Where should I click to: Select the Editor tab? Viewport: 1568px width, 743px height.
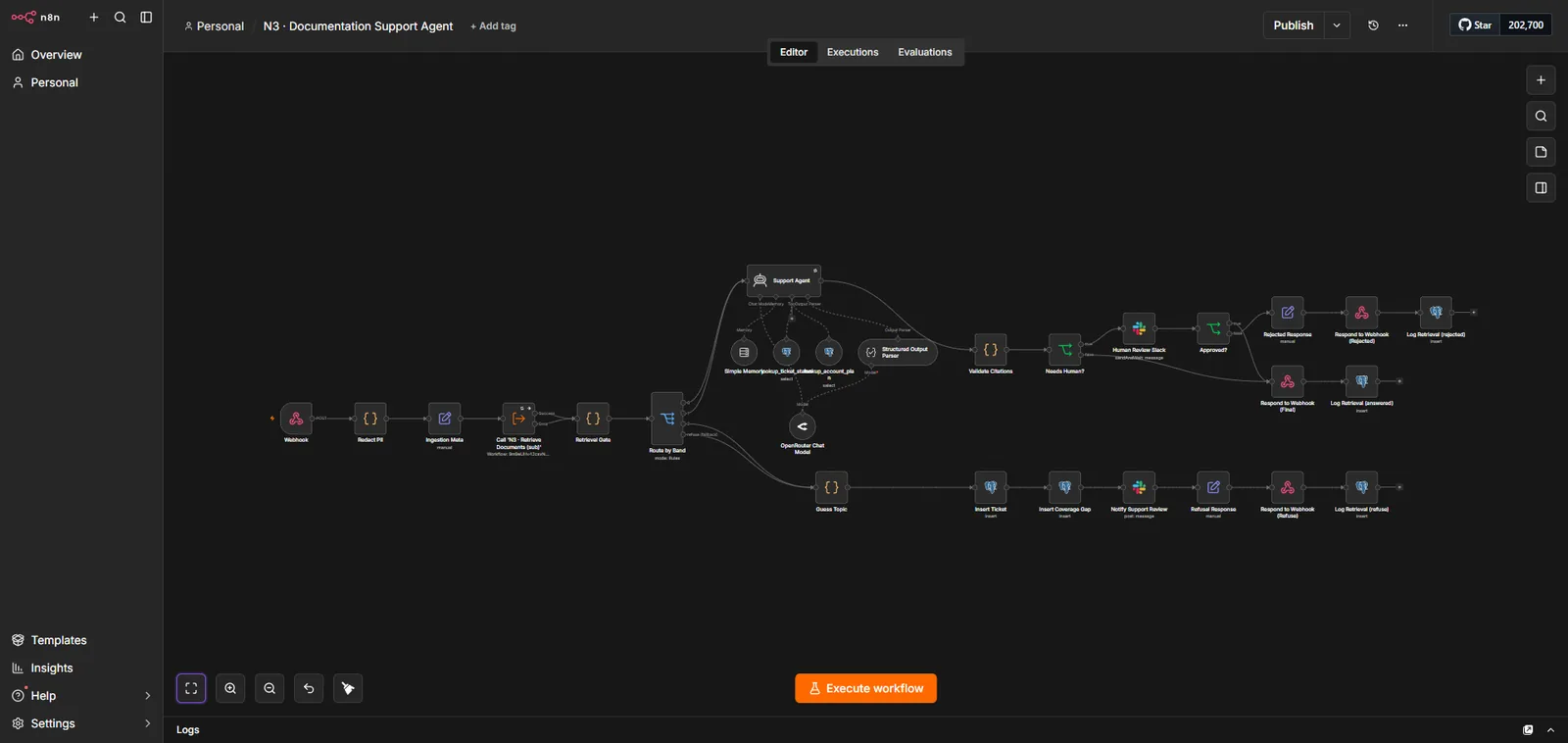(794, 52)
